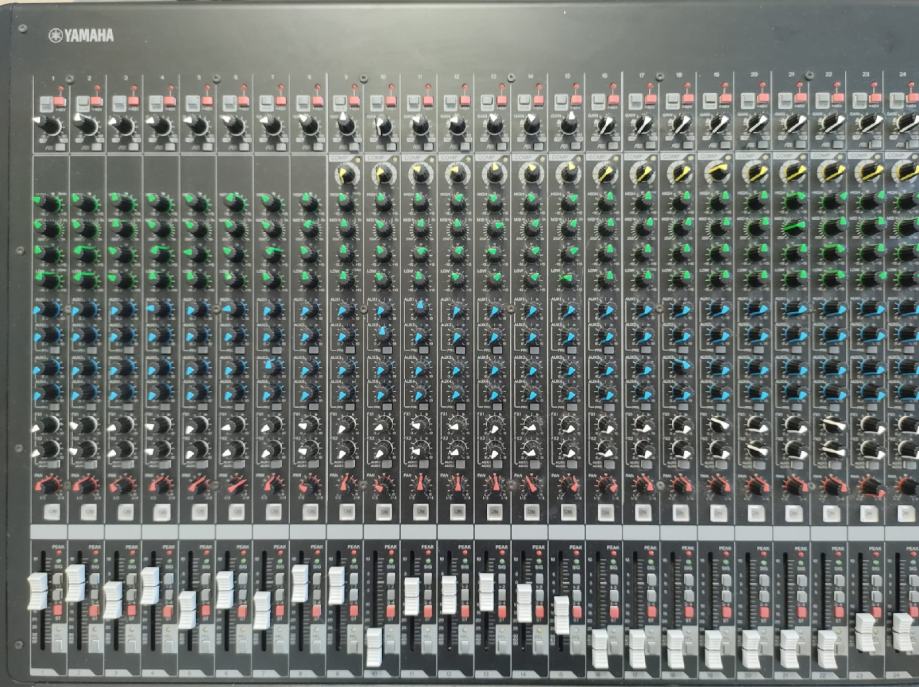This screenshot has height=687, width=919.
Task: Click the red PAN knob on channel 11
Action: (420, 485)
